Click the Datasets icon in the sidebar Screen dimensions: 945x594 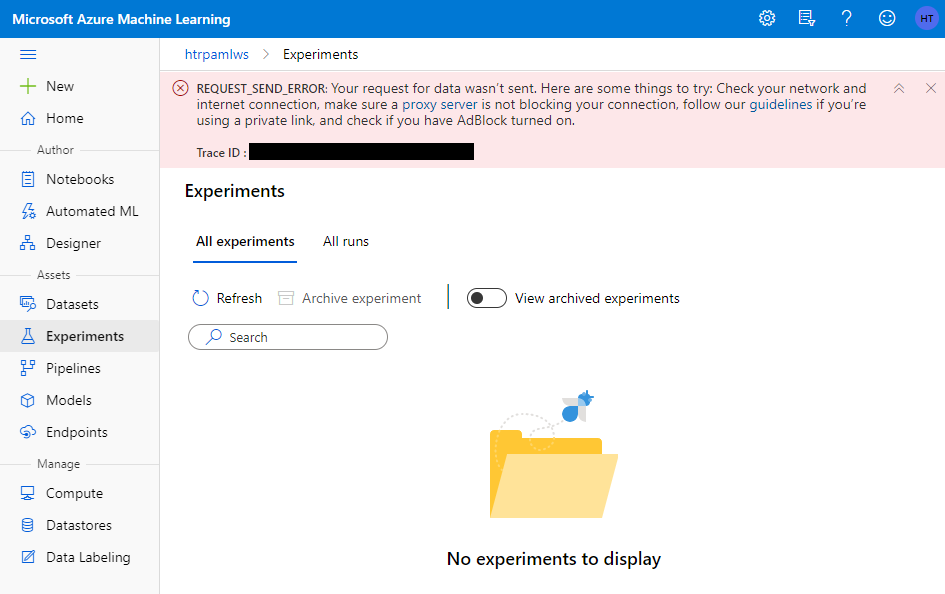tap(28, 304)
